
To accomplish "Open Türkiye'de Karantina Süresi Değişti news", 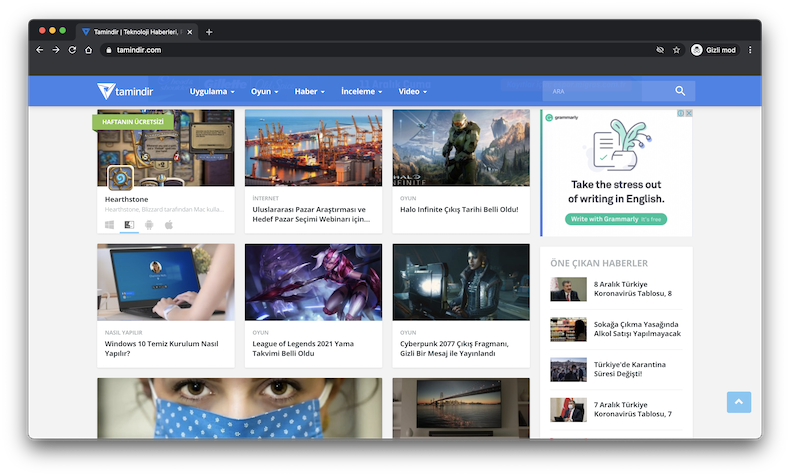I will (630, 369).
